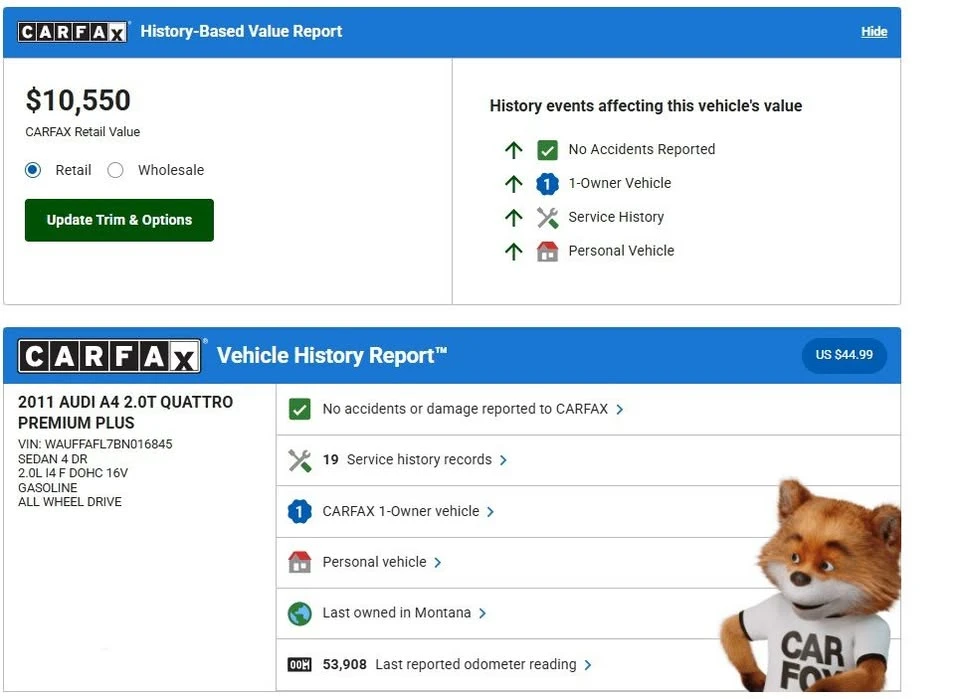
Task: Expand the Last reported odometer reading chevron
Action: click(588, 665)
